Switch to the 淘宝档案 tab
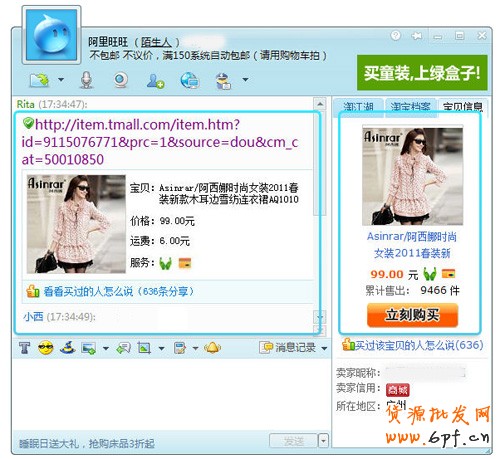This screenshot has width=500, height=459. pyautogui.click(x=410, y=107)
